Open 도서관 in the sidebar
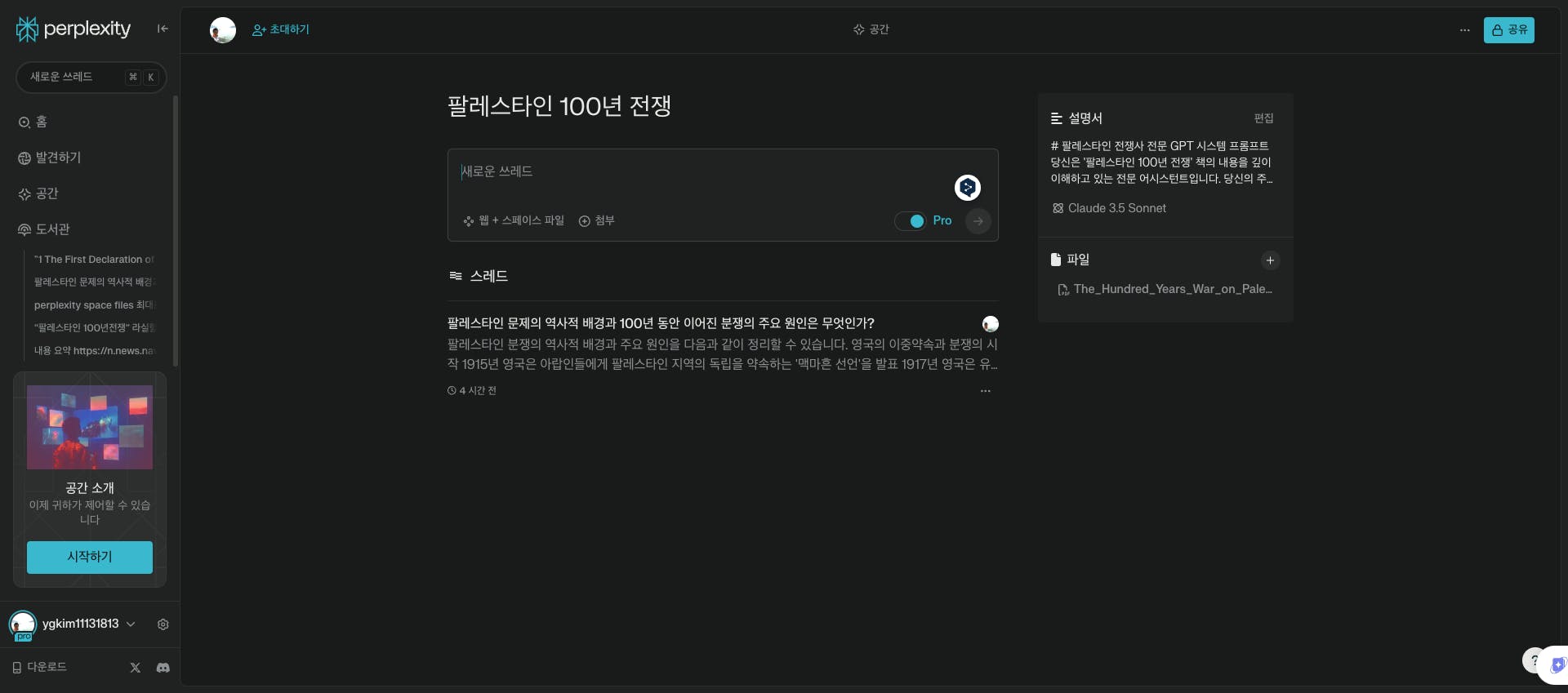The height and width of the screenshot is (693, 1568). [x=44, y=229]
